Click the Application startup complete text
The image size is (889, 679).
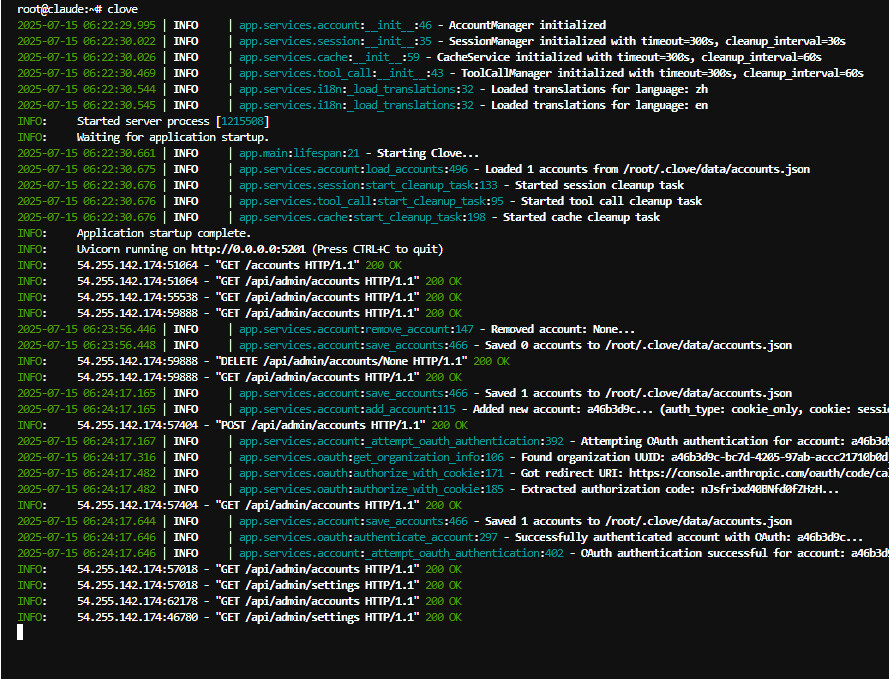163,233
